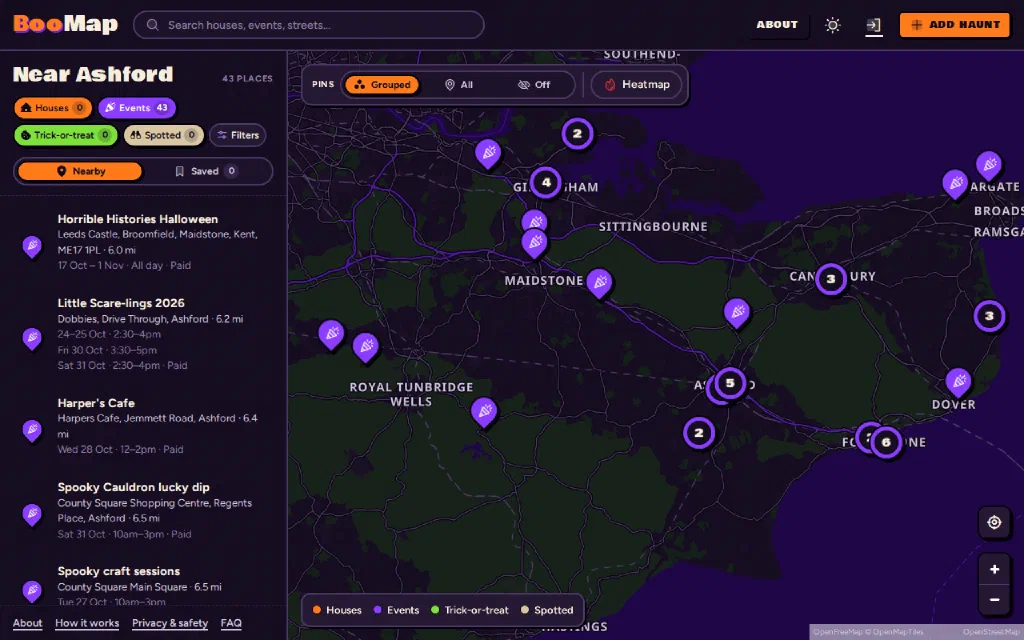Open the Horrible Histories Halloween listing
The image size is (1024, 640).
[143, 242]
